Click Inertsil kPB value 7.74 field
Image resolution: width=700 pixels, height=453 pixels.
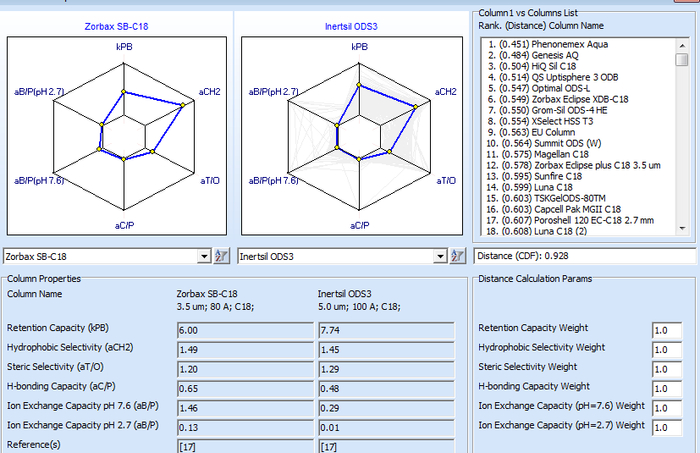tap(386, 331)
